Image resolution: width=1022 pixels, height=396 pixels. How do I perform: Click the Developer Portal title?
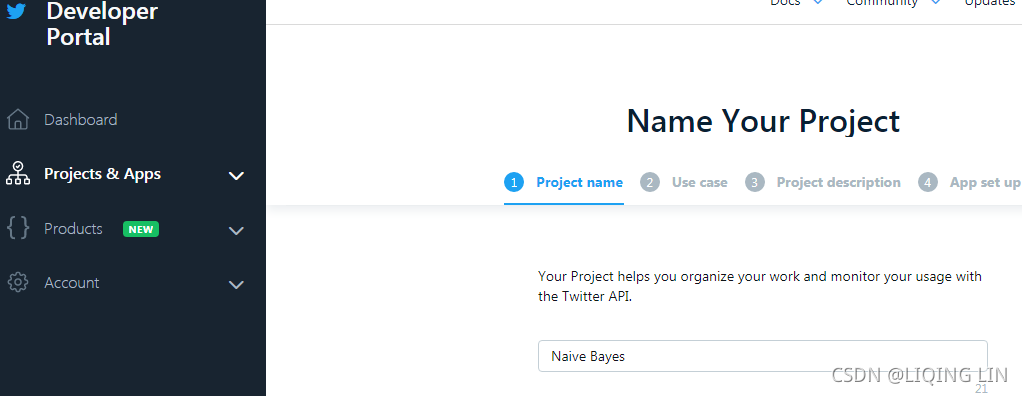[102, 23]
